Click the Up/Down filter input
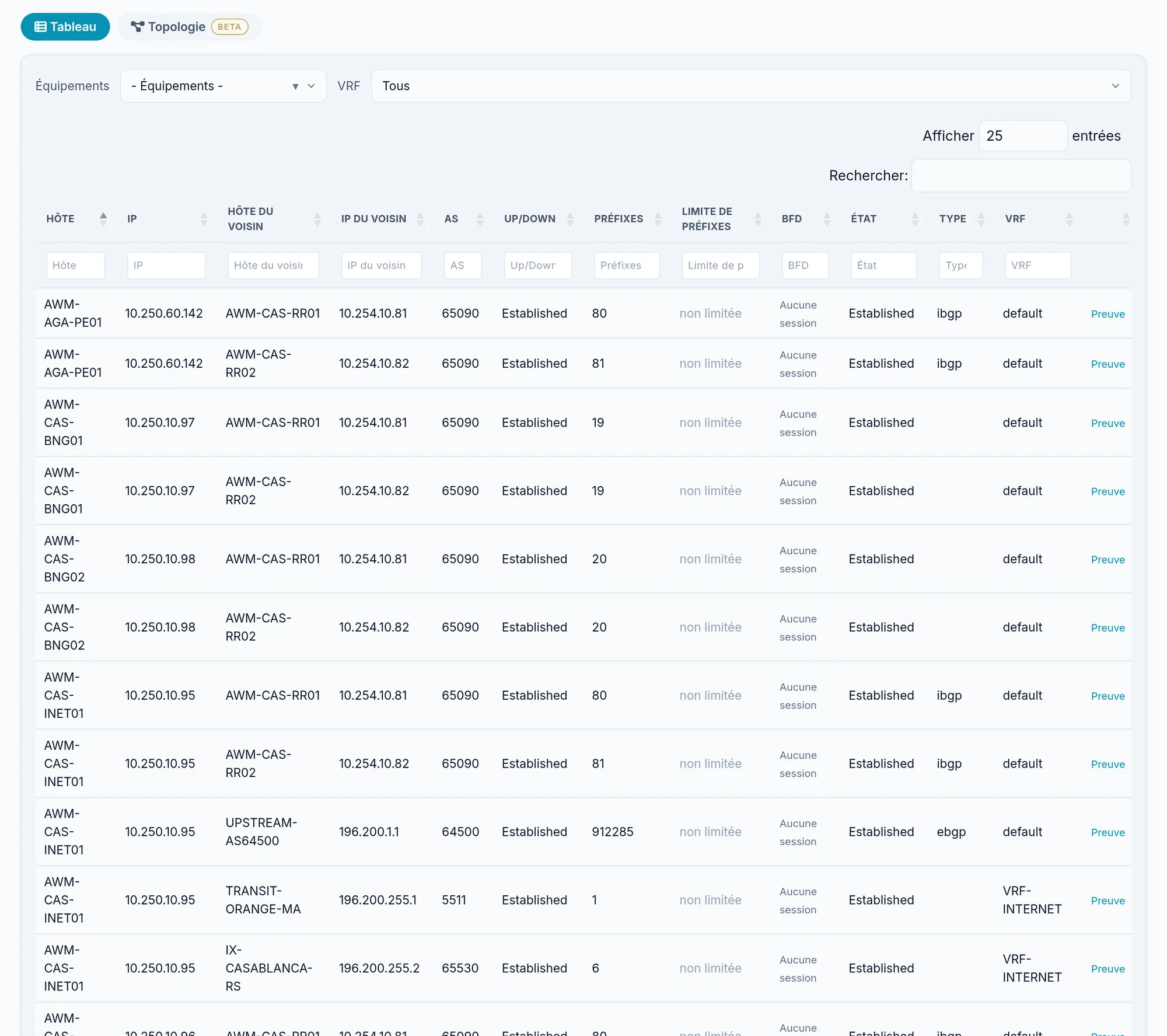The image size is (1167, 1036). [x=538, y=266]
